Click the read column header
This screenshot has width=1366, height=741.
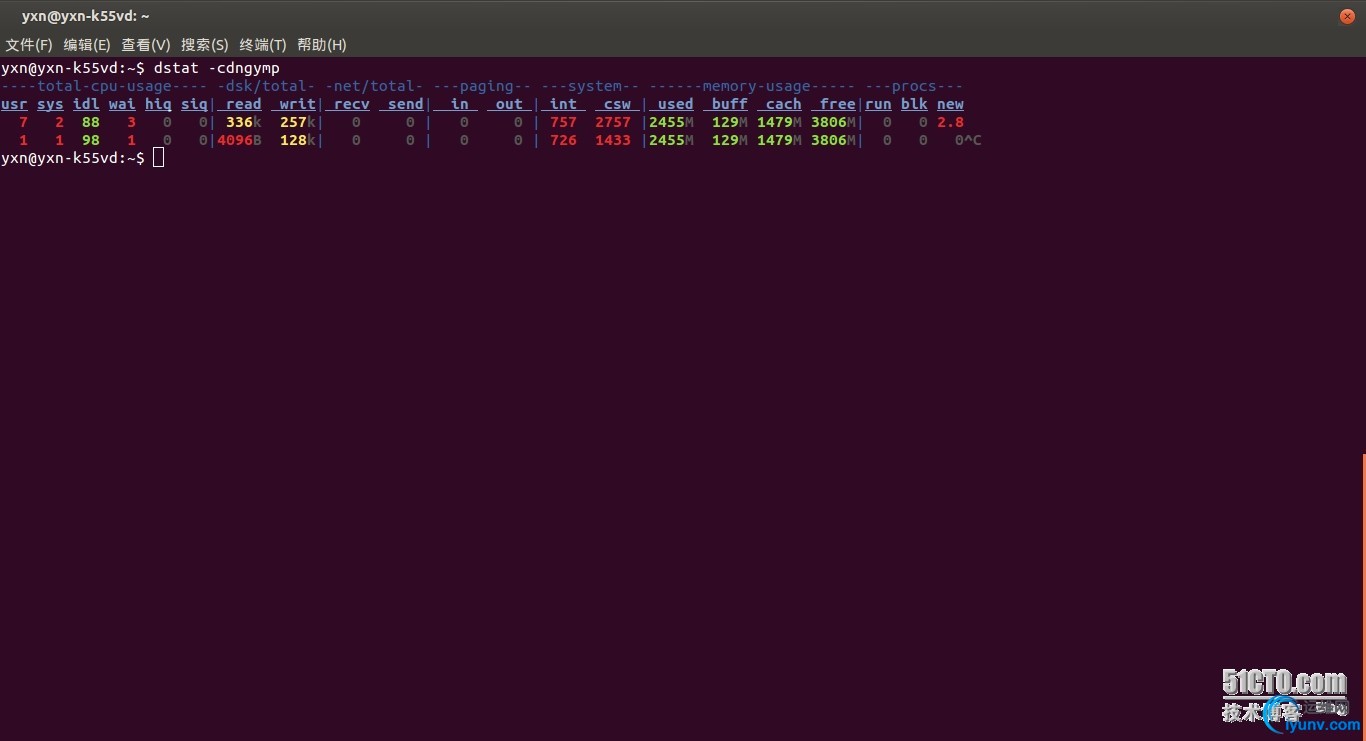click(239, 104)
